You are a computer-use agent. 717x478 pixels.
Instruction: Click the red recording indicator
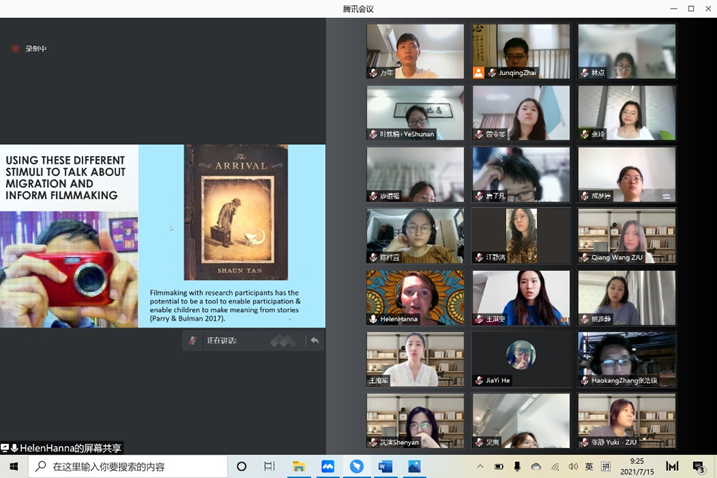click(15, 48)
